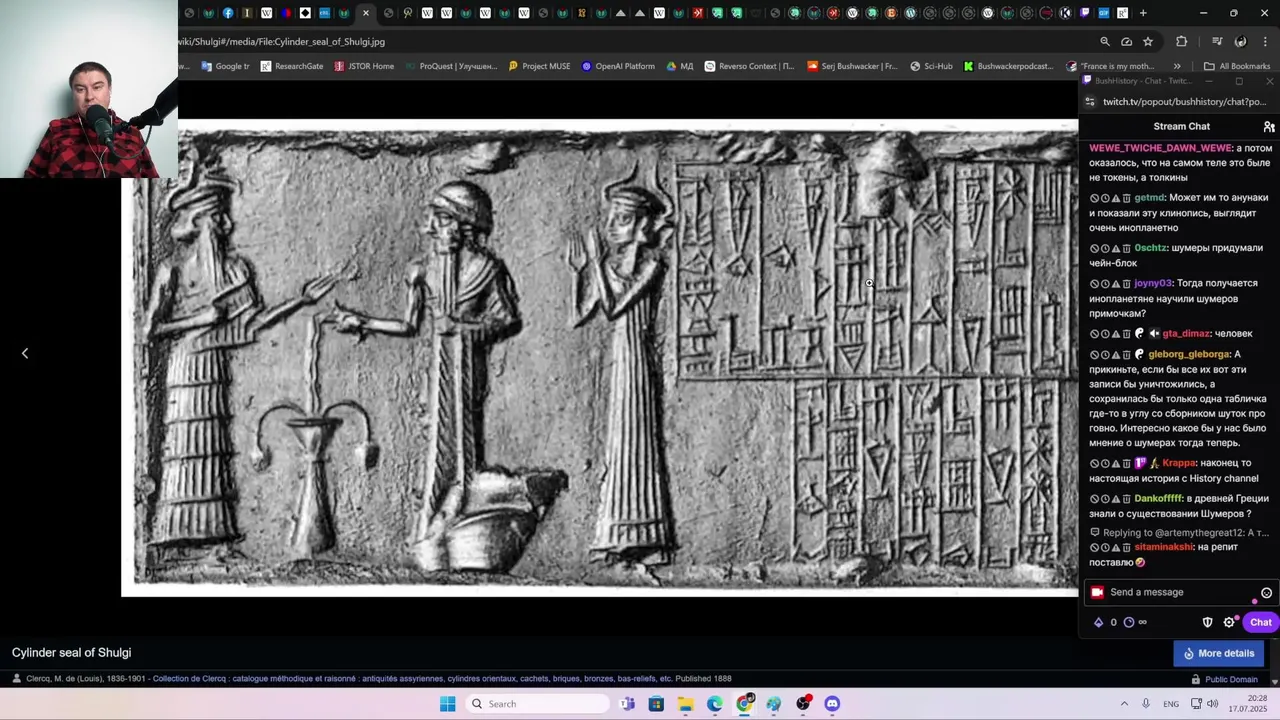Image resolution: width=1280 pixels, height=720 pixels.
Task: Open File Explorer from taskbar
Action: (685, 704)
